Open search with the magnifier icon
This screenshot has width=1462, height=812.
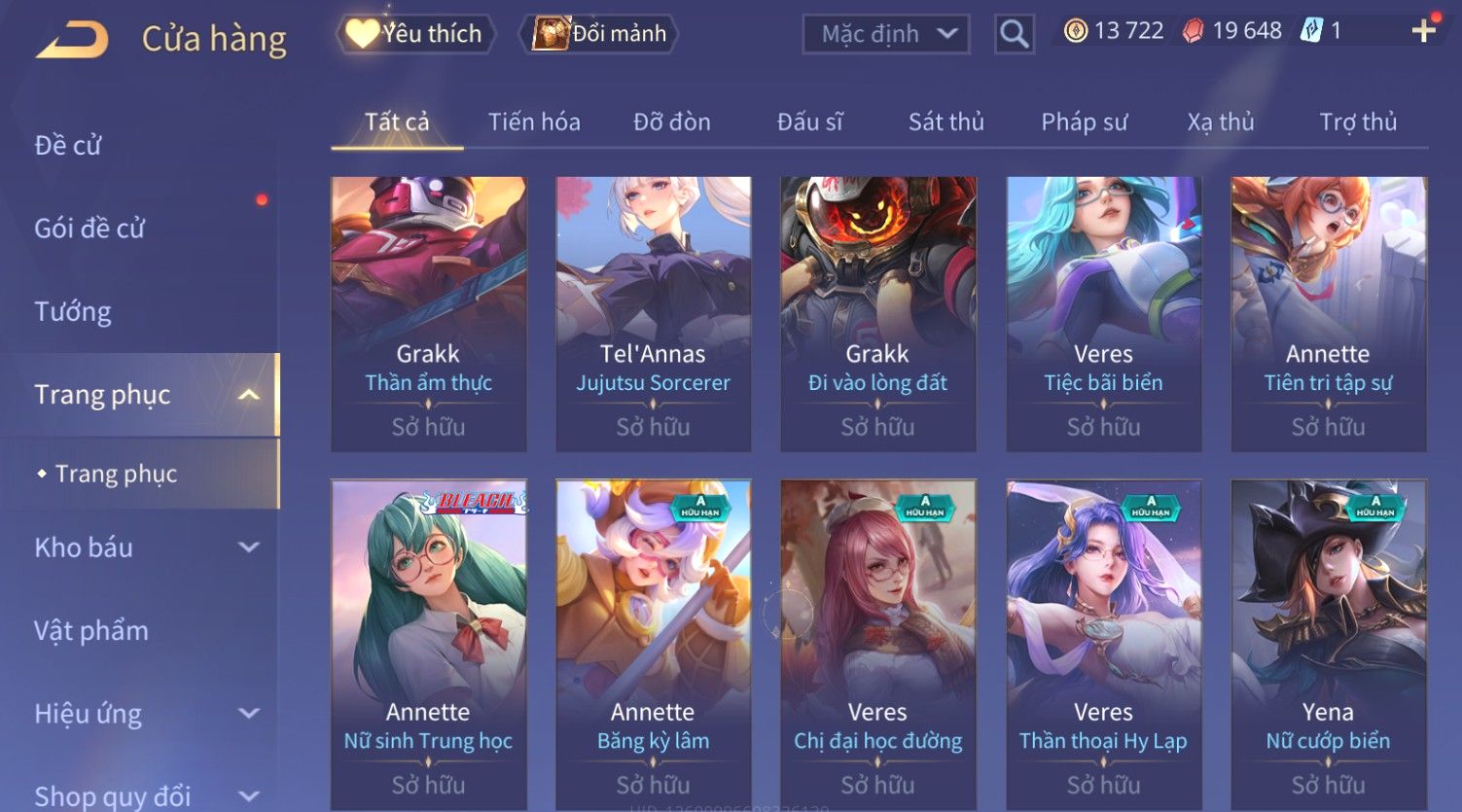point(1014,34)
